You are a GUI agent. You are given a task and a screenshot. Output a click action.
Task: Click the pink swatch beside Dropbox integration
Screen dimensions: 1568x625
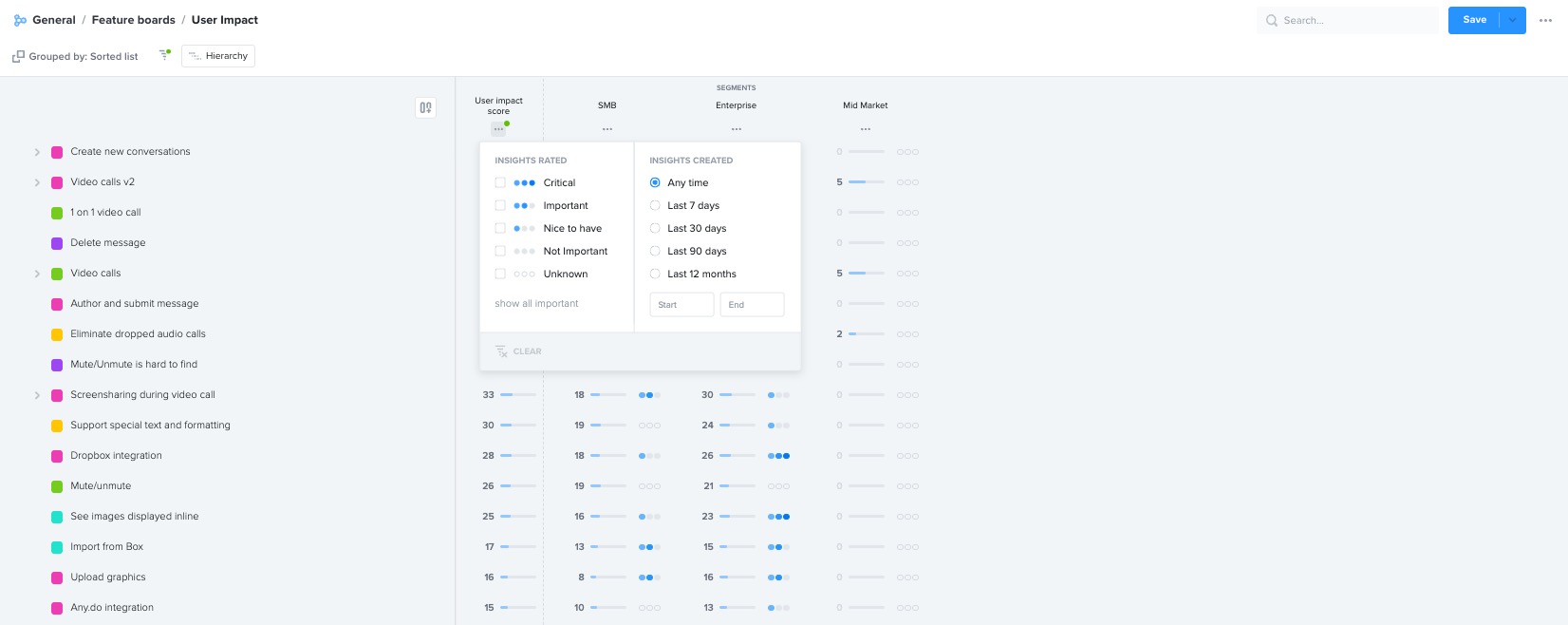(57, 456)
